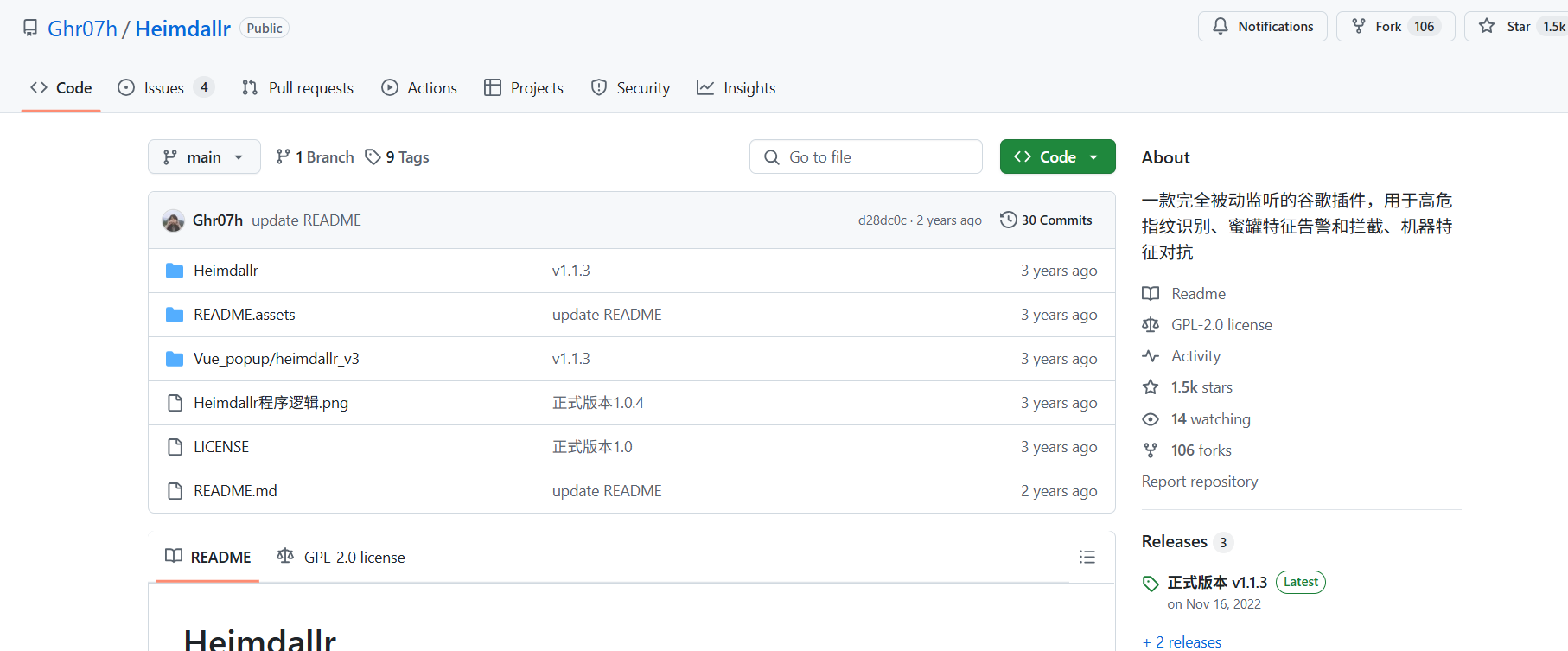Screen dimensions: 1568x651
Task: Open release 正式版本 v1.1.3
Action: click(x=1217, y=583)
